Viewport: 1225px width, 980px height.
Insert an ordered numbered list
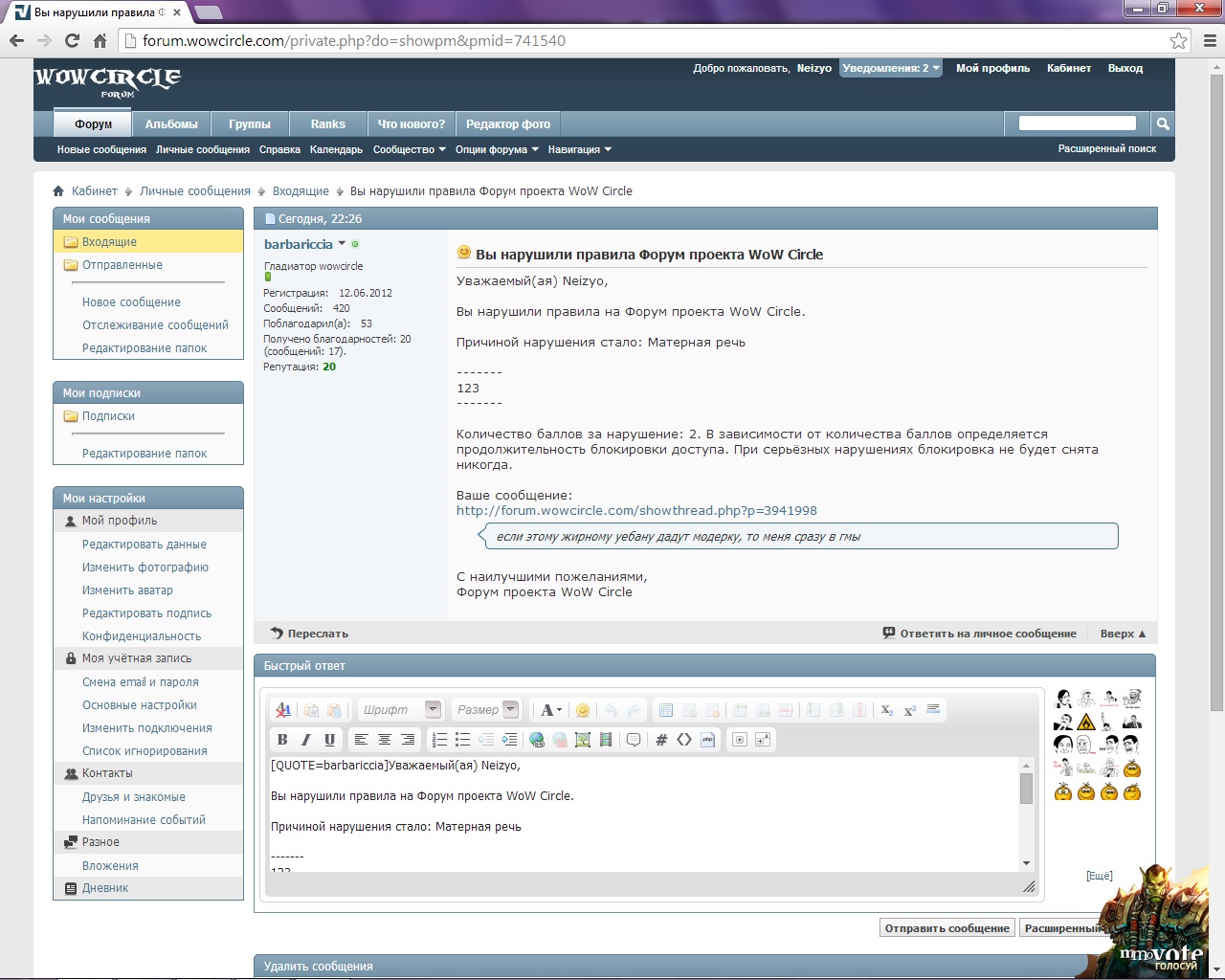click(x=439, y=740)
